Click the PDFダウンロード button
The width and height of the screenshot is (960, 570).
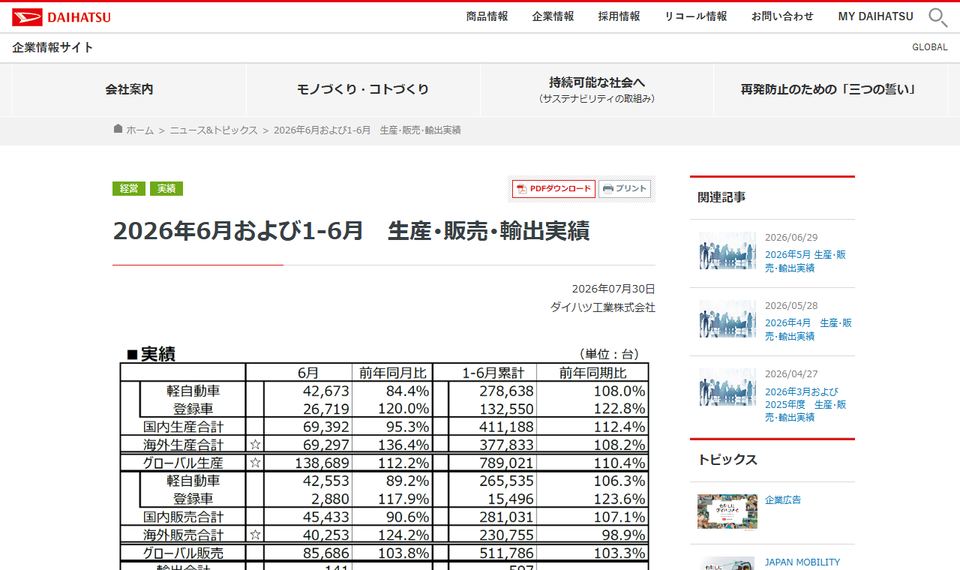tap(553, 189)
